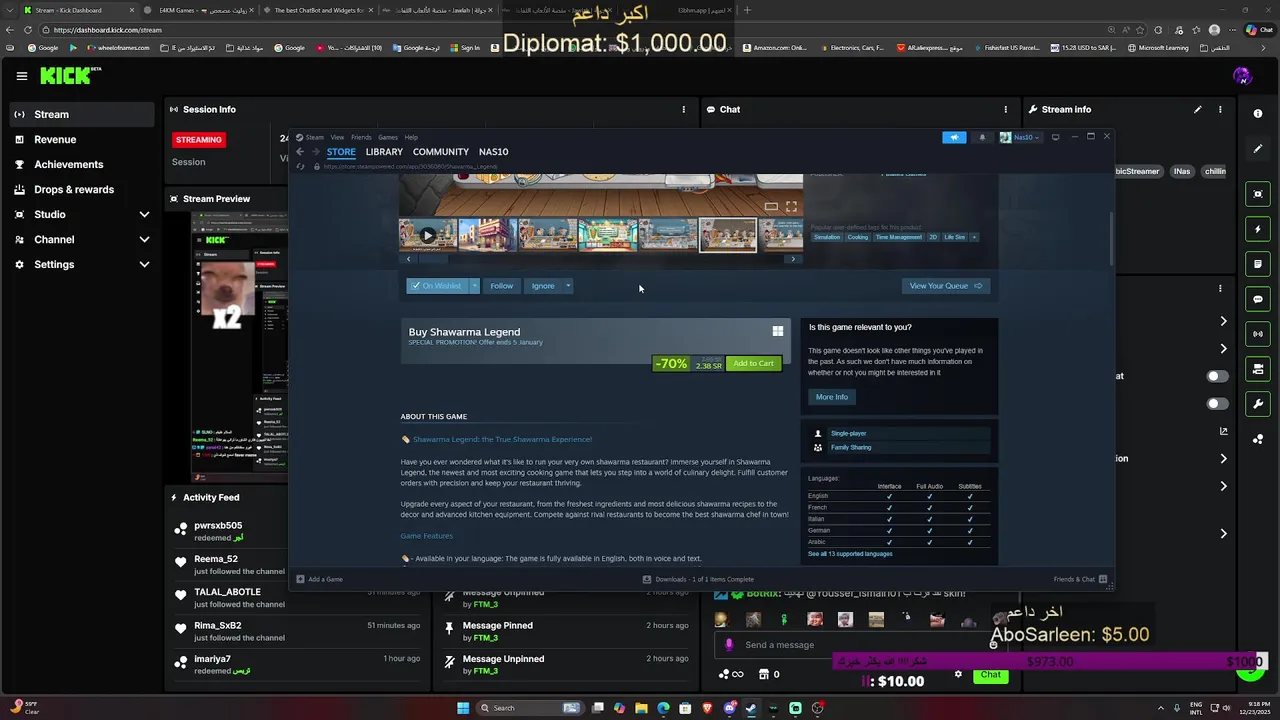Viewport: 1280px width, 720px height.
Task: Toggle the stream preview widget icon
Action: [1258, 194]
